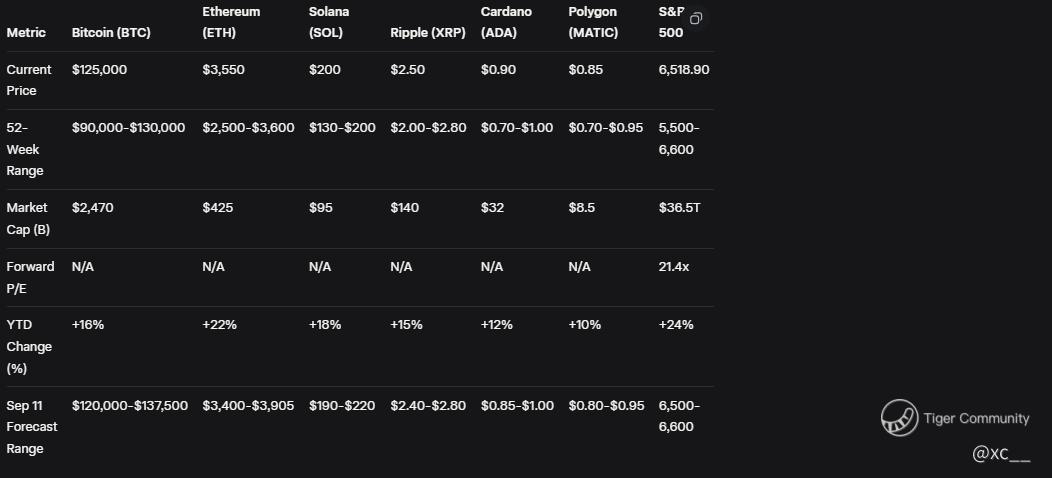Click the Polygon (MATIC) column header
1052x478 pixels.
pos(592,22)
